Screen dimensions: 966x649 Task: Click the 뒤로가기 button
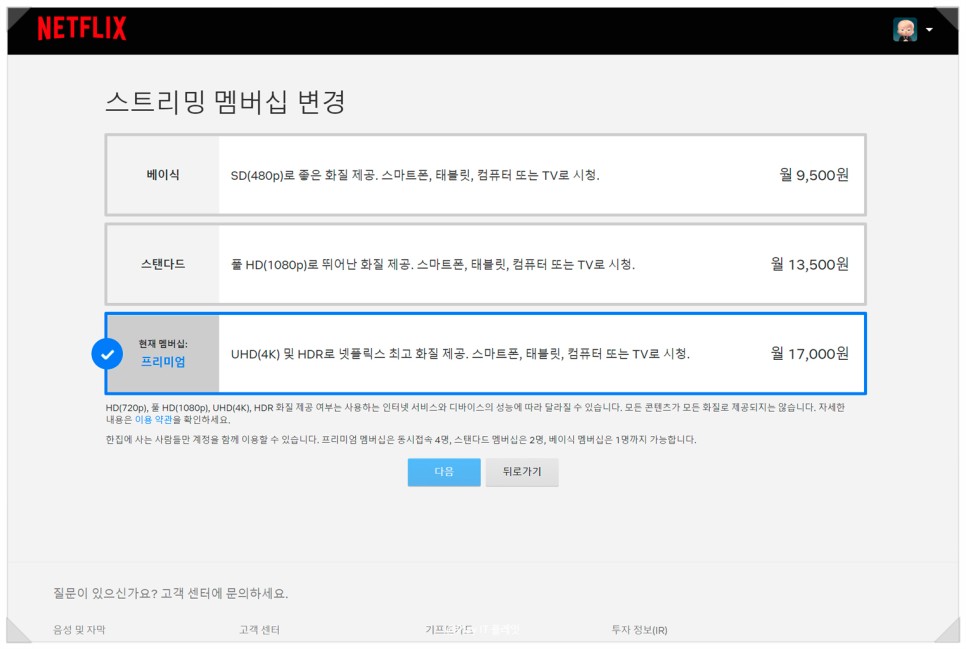(x=522, y=472)
